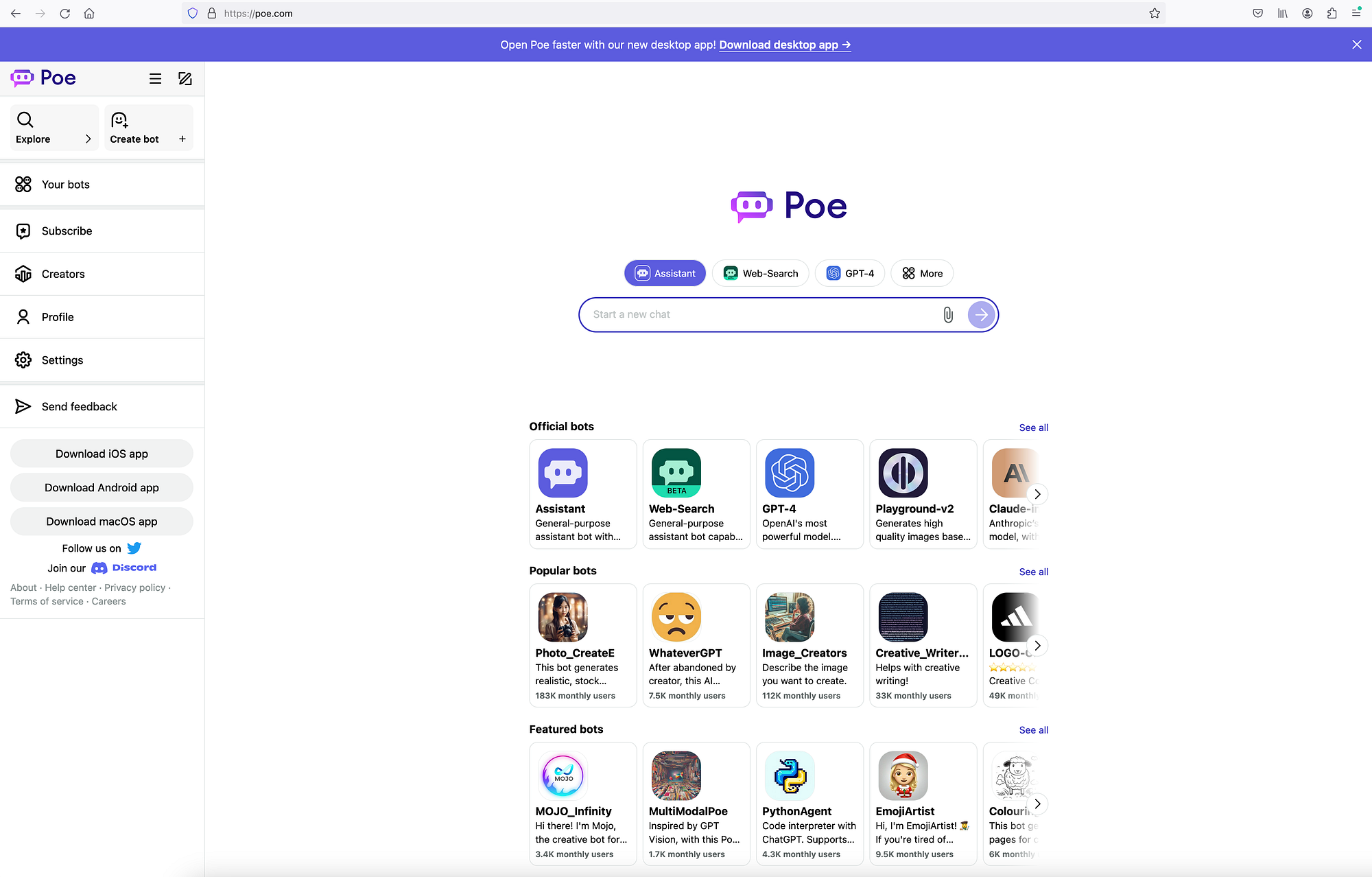Click the send arrow button
1372x877 pixels.
982,315
